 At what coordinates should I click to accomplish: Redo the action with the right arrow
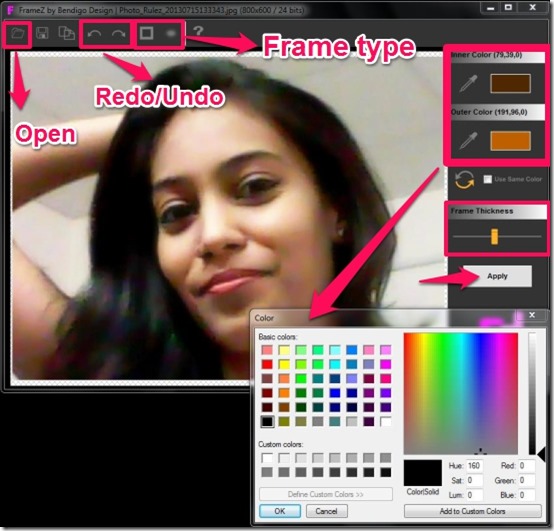(119, 34)
